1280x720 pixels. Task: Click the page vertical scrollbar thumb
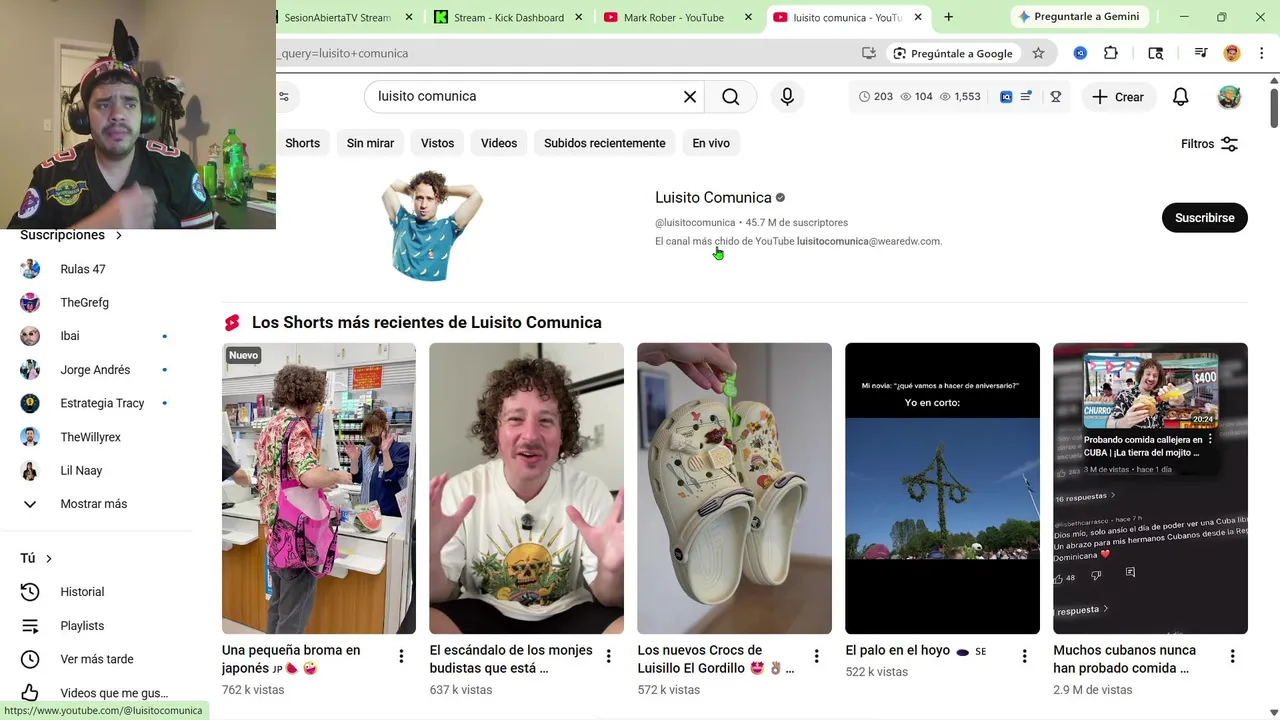point(1274,107)
